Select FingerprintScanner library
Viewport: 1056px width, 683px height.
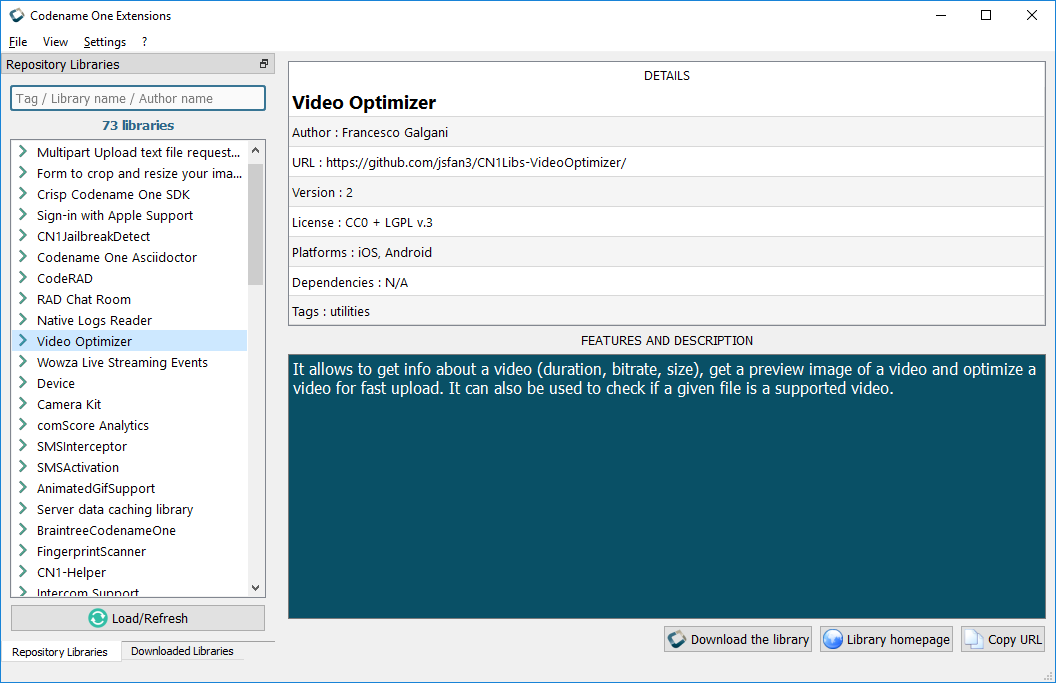[92, 551]
